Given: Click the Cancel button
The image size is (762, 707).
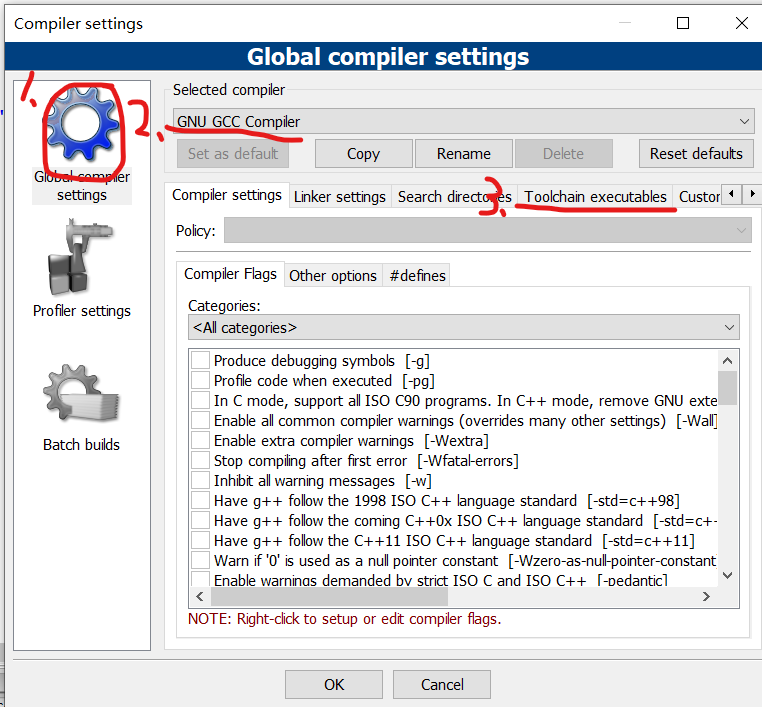Looking at the screenshot, I should pos(442,684).
